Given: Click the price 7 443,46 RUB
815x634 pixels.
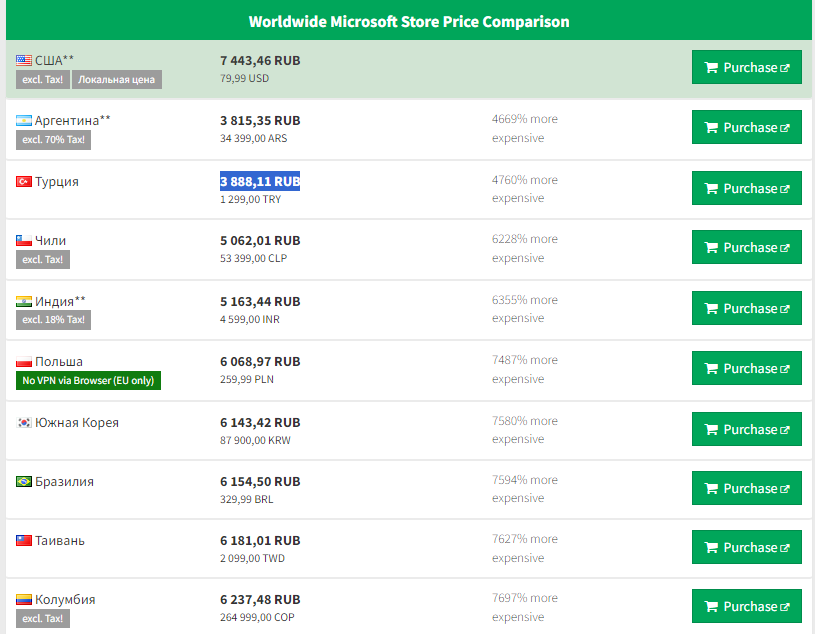Looking at the screenshot, I should click(x=260, y=61).
